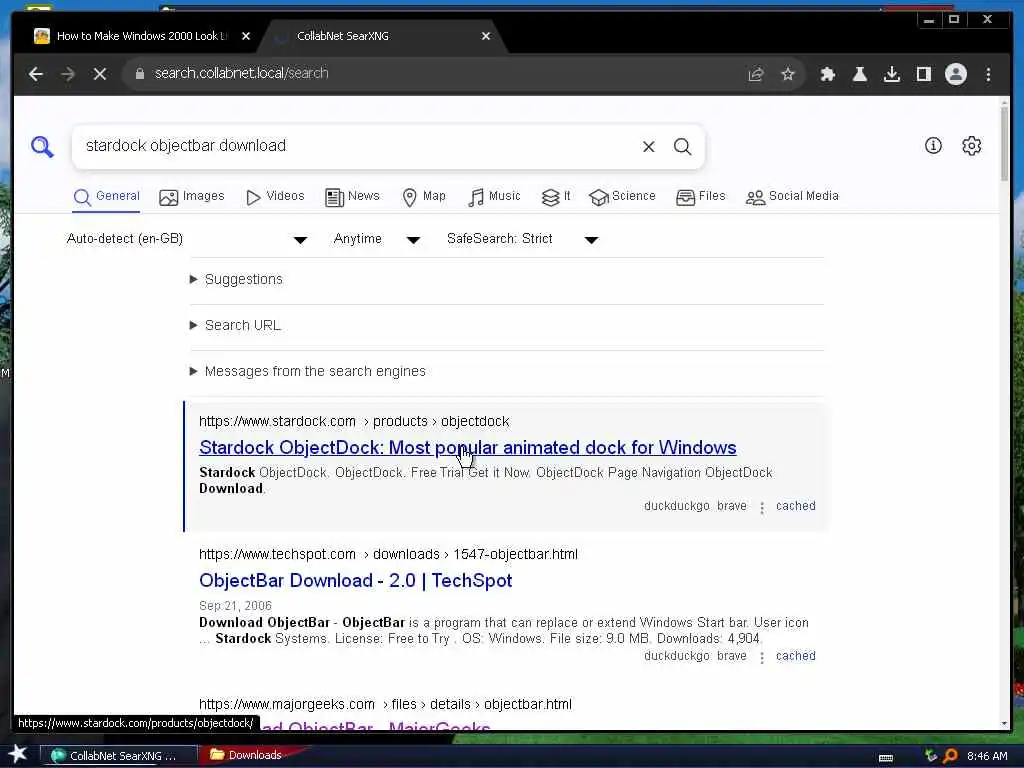
Task: Open the Chrome Labs flask icon
Action: pos(859,74)
